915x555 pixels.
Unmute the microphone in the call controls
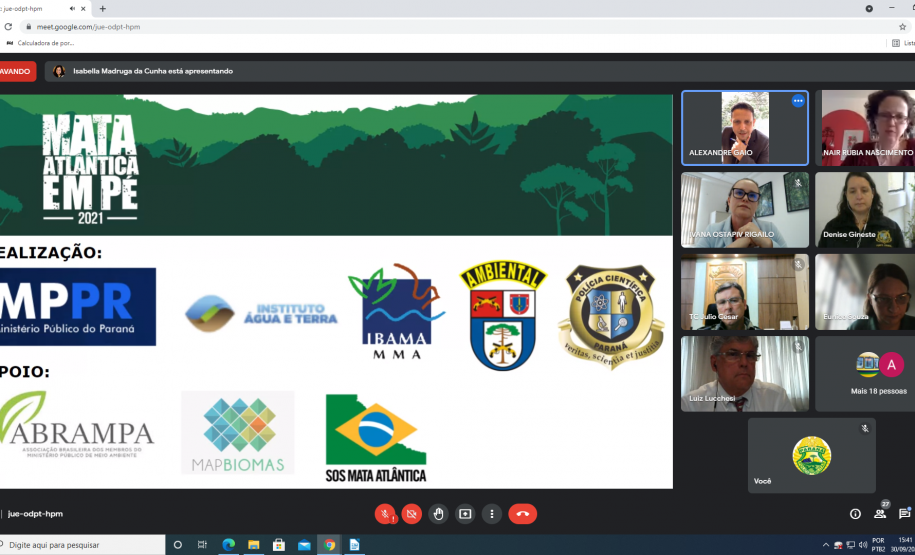coord(385,514)
